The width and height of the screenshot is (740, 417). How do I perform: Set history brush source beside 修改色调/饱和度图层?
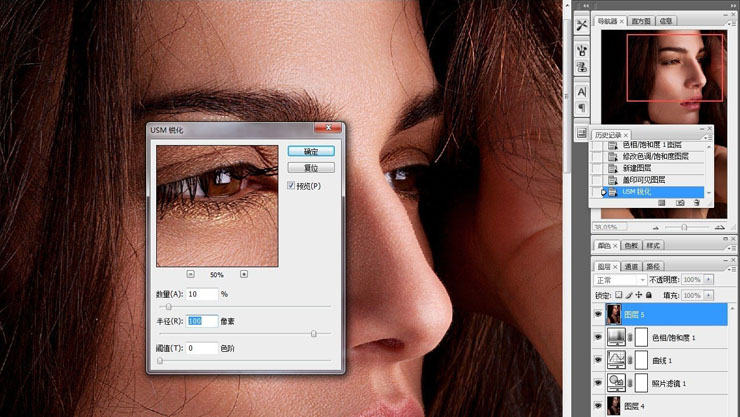pos(597,156)
